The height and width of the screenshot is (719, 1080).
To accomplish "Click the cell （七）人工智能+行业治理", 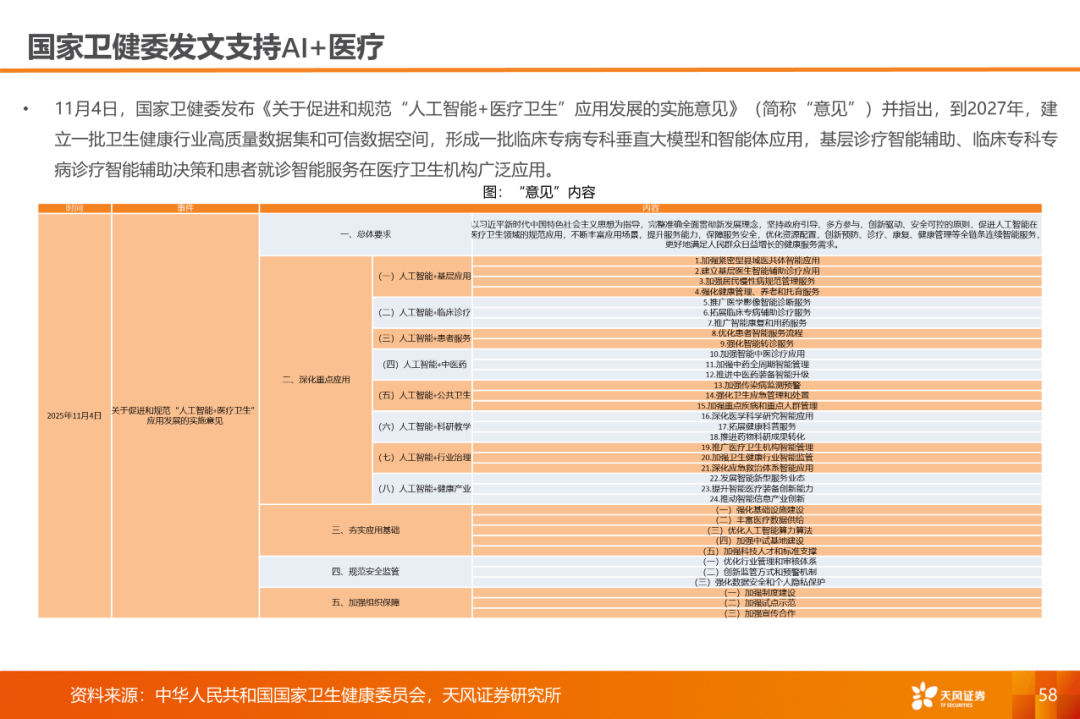I will tap(422, 457).
